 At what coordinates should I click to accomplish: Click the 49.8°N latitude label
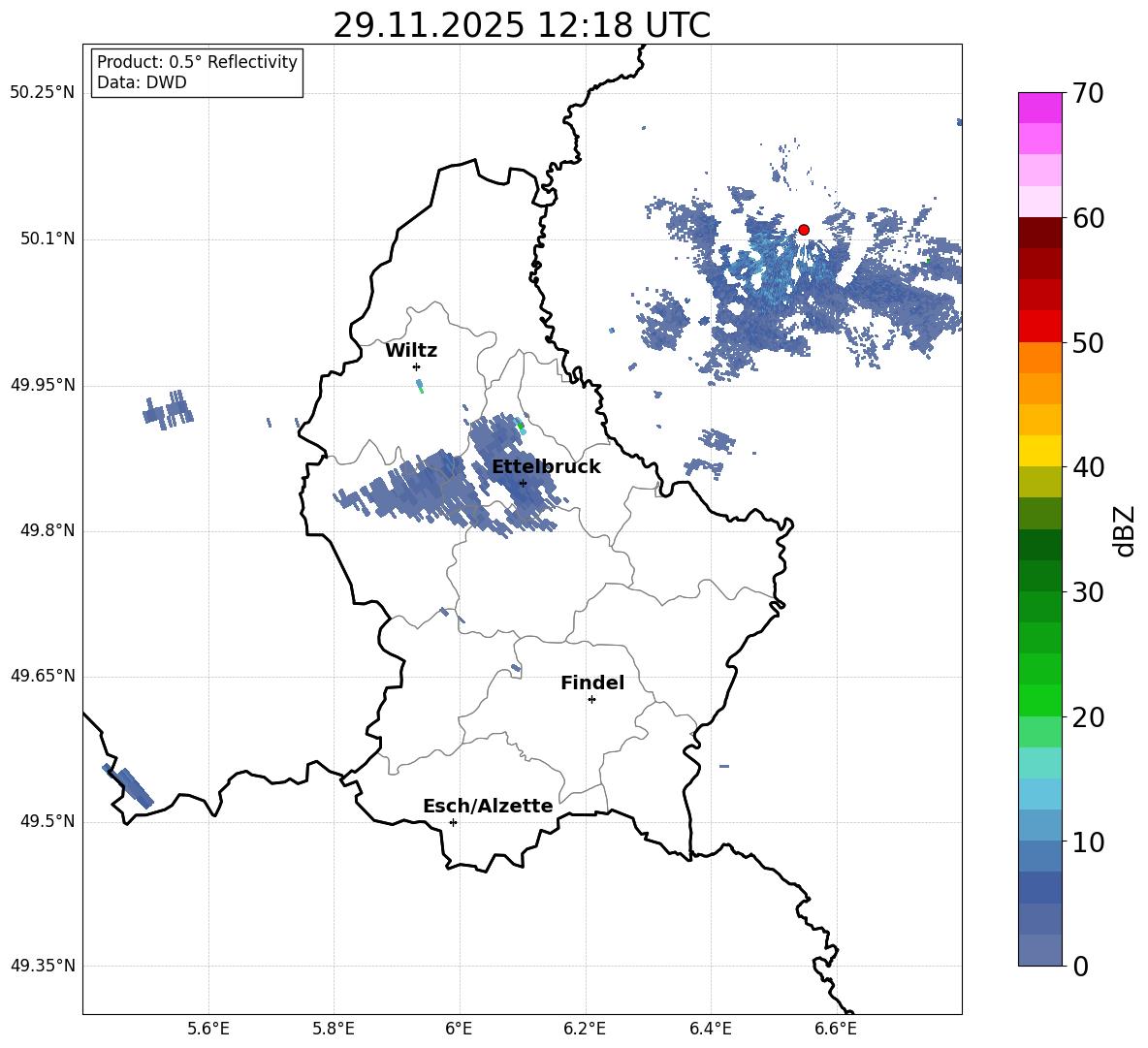tap(47, 530)
